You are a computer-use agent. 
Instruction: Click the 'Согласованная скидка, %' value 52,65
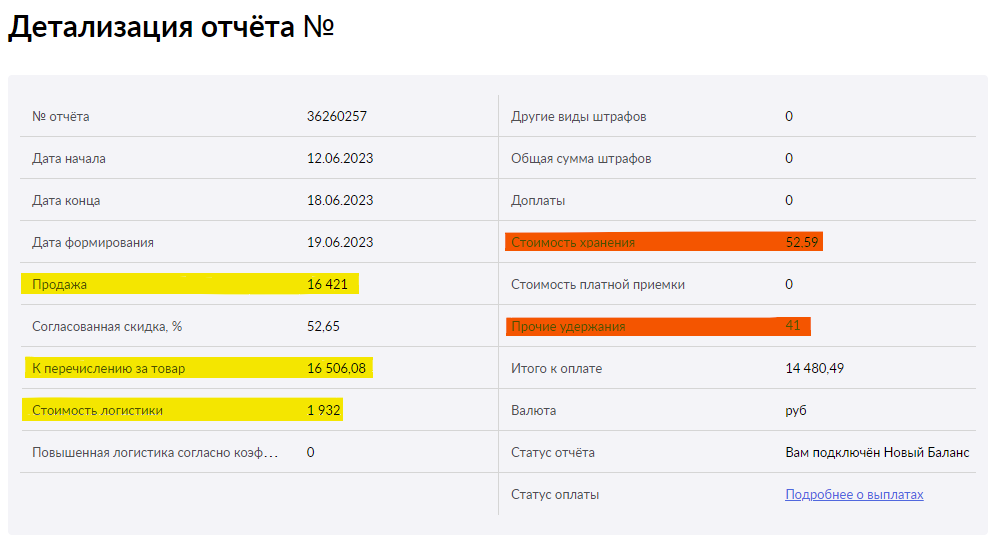click(x=323, y=327)
